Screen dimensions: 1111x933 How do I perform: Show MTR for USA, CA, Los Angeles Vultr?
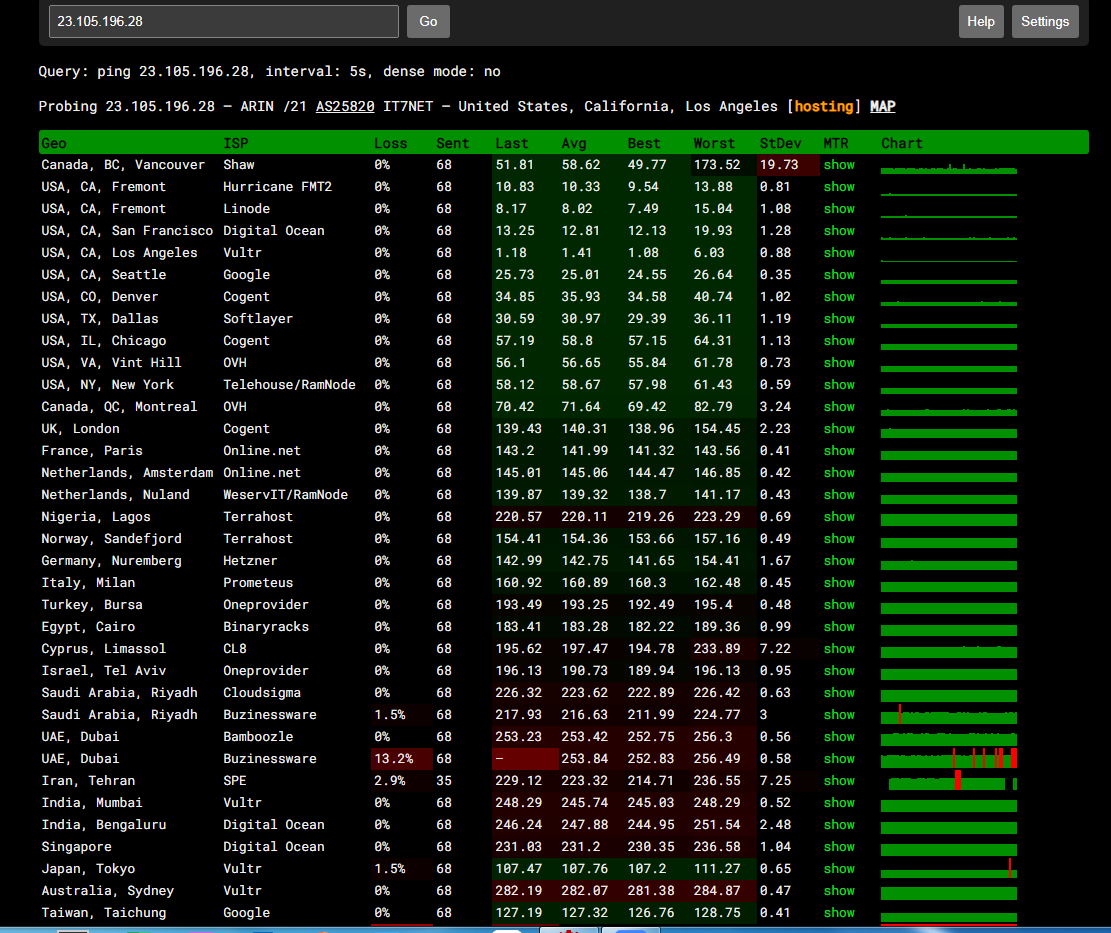(x=839, y=253)
